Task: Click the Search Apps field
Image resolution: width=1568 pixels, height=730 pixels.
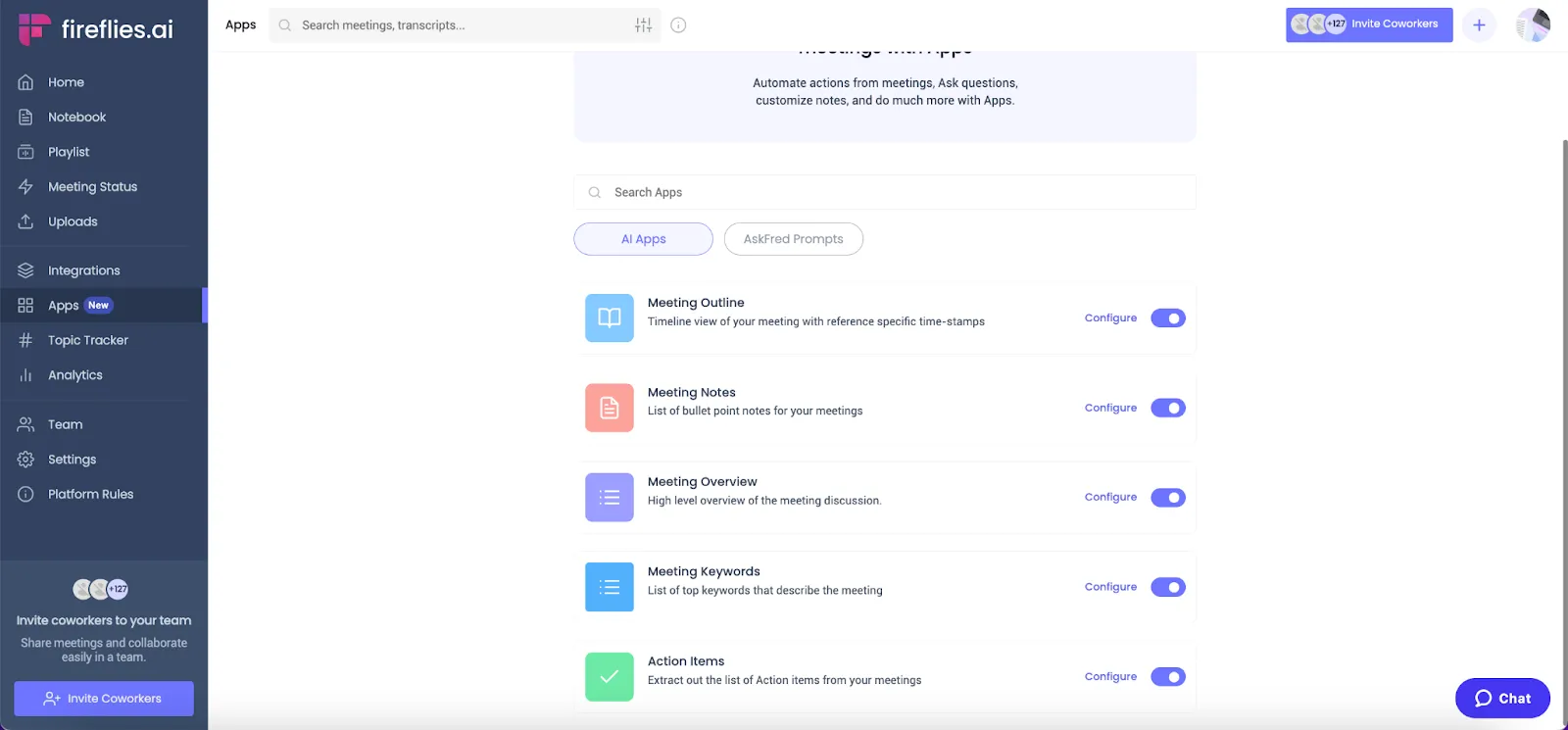Action: click(885, 192)
